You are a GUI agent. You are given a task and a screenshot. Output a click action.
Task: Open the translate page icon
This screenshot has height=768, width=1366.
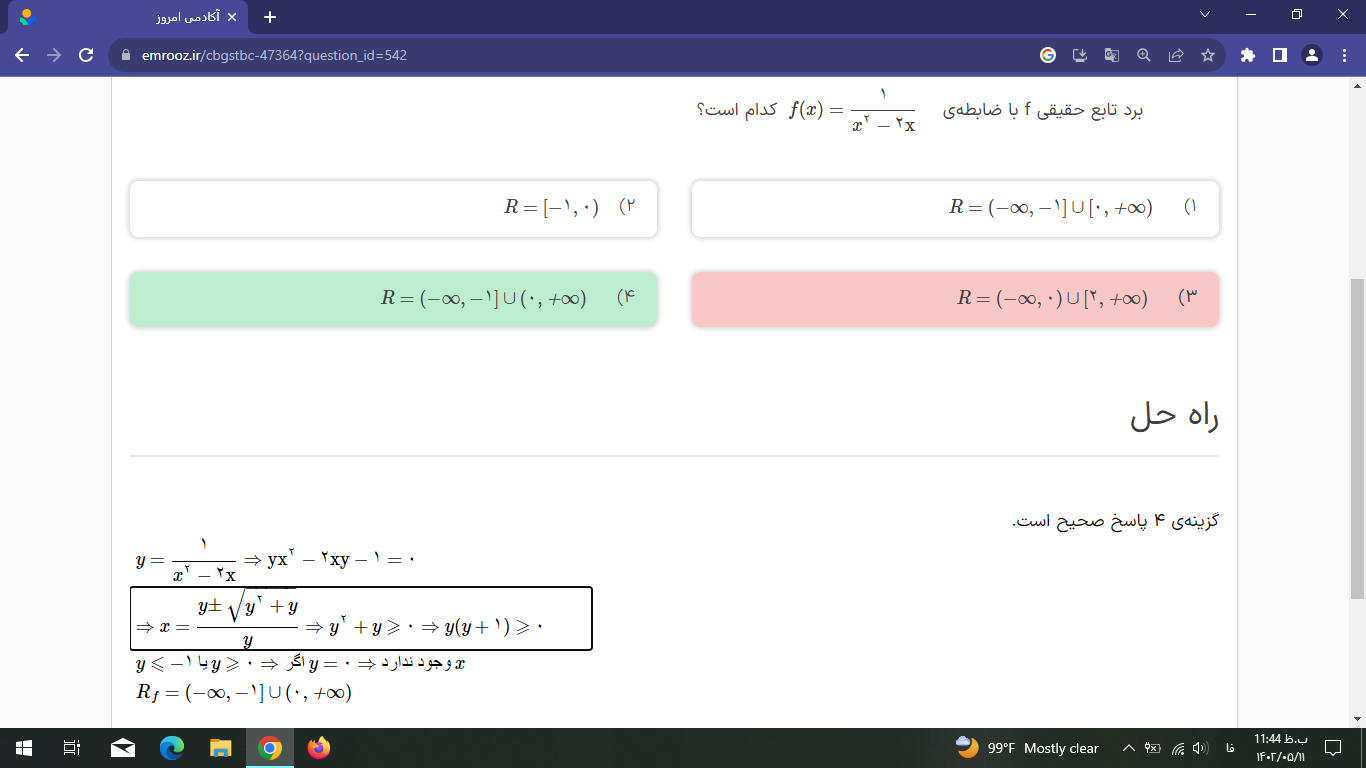(1112, 56)
